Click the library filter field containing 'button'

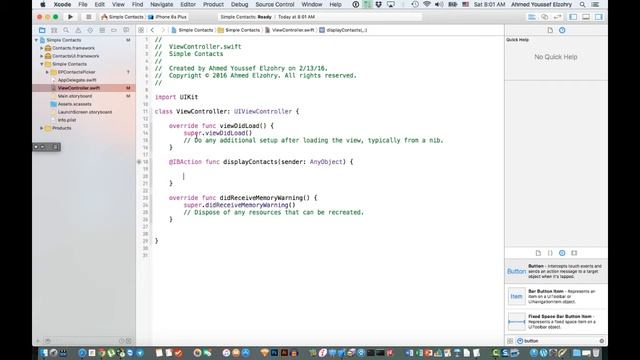[x=560, y=341]
